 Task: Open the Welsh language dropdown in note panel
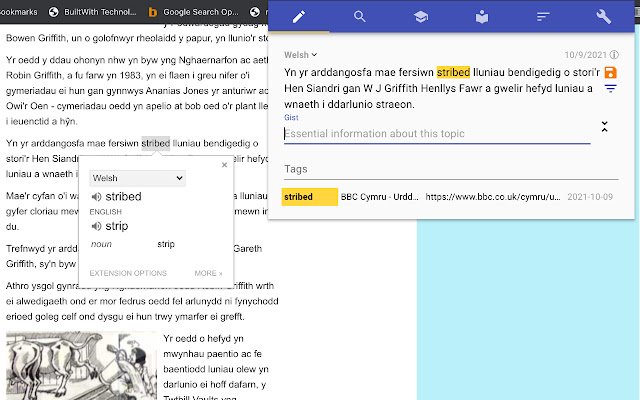coord(300,55)
